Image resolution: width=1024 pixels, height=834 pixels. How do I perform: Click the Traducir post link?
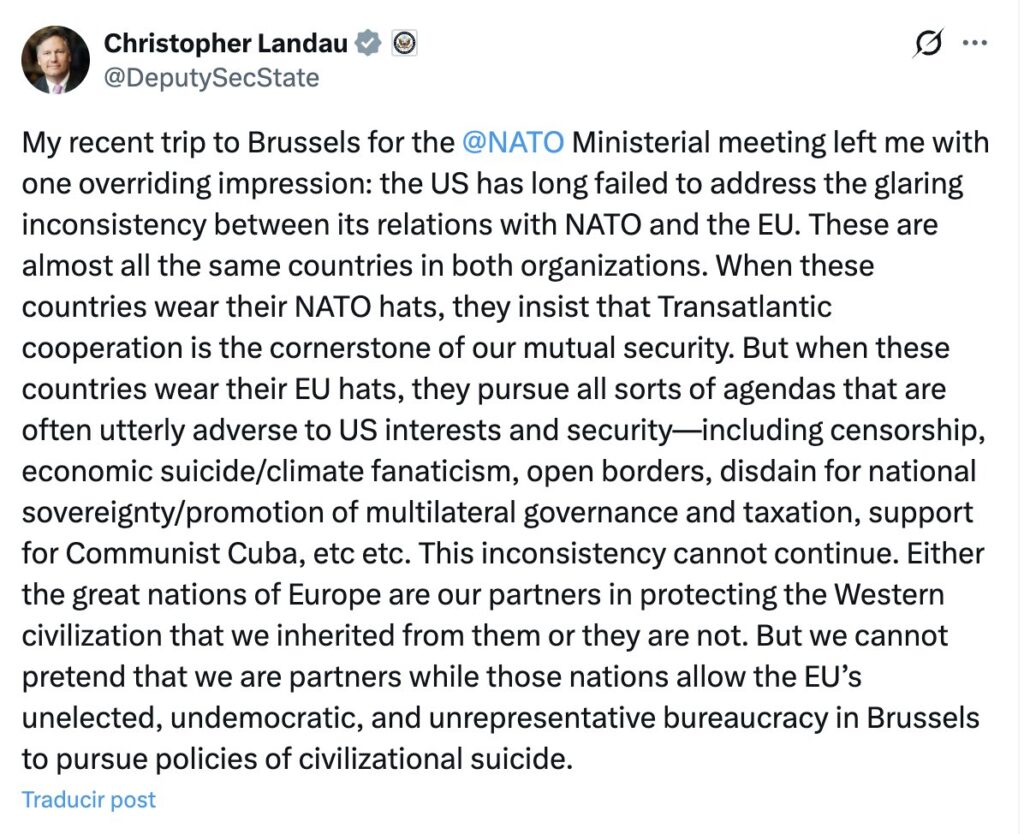[89, 799]
